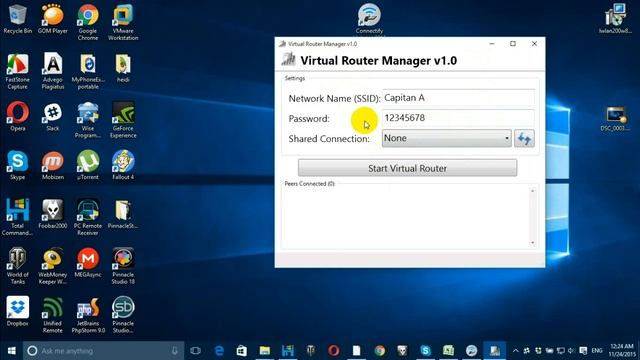640x360 pixels.
Task: Select Wise Program desktop icon
Action: pos(88,120)
